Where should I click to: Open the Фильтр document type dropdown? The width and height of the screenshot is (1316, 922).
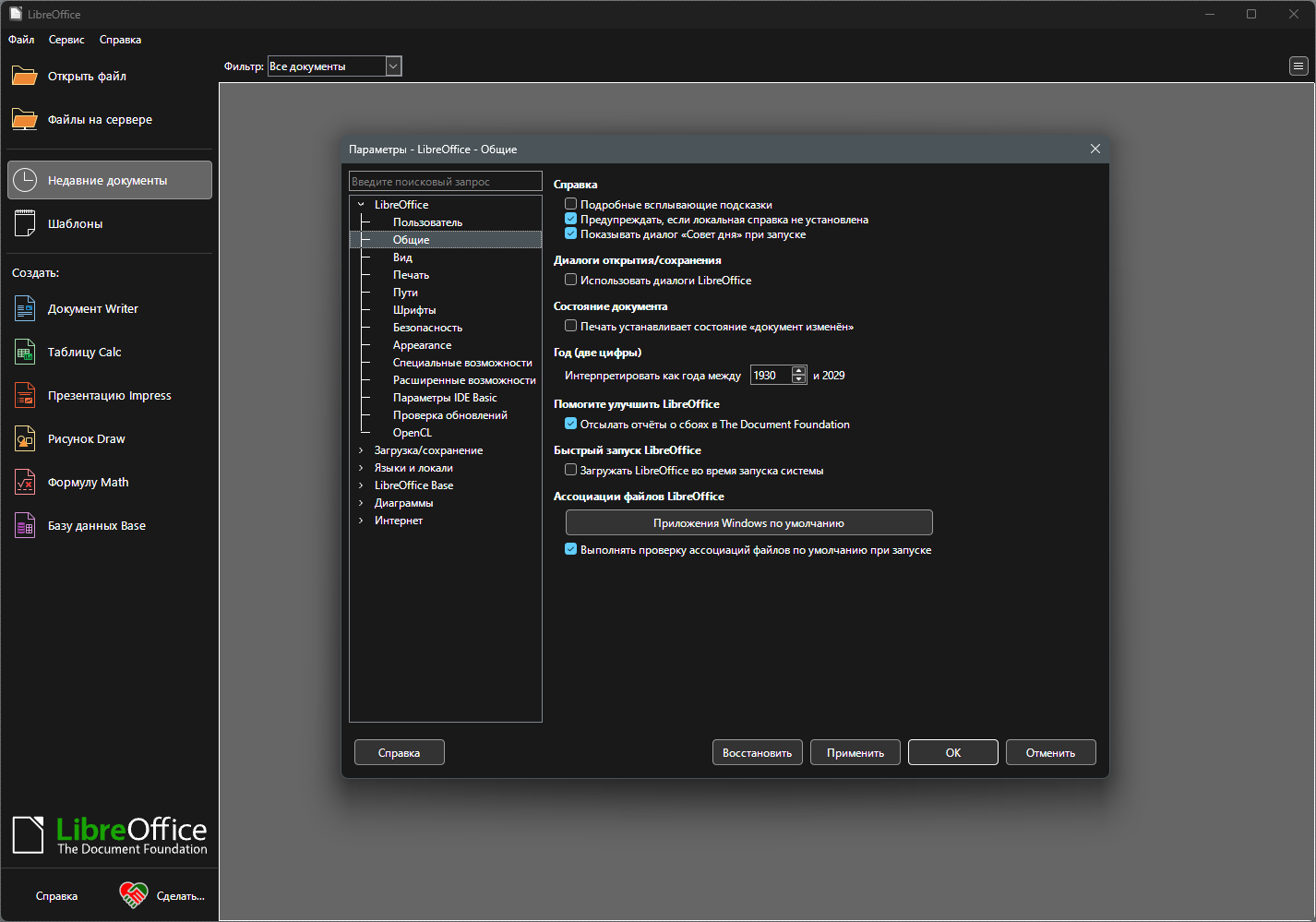point(393,66)
